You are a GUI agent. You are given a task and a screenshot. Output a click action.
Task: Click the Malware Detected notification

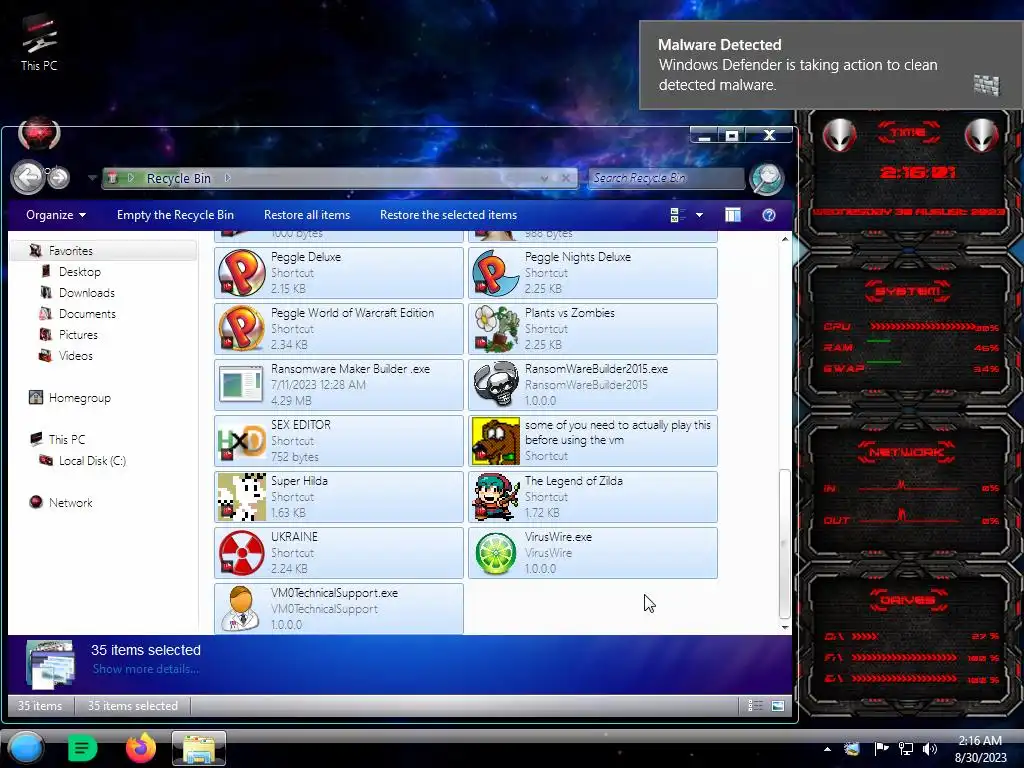click(x=831, y=65)
